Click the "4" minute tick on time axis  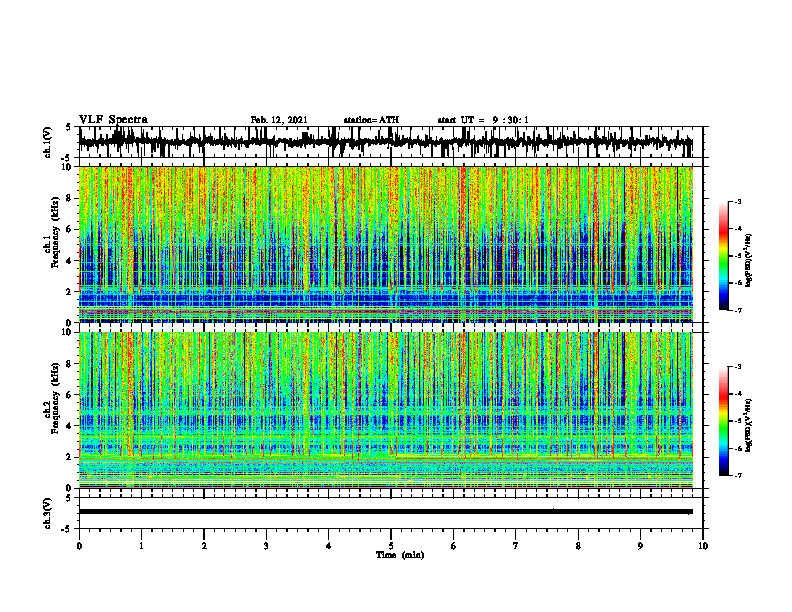(x=329, y=546)
